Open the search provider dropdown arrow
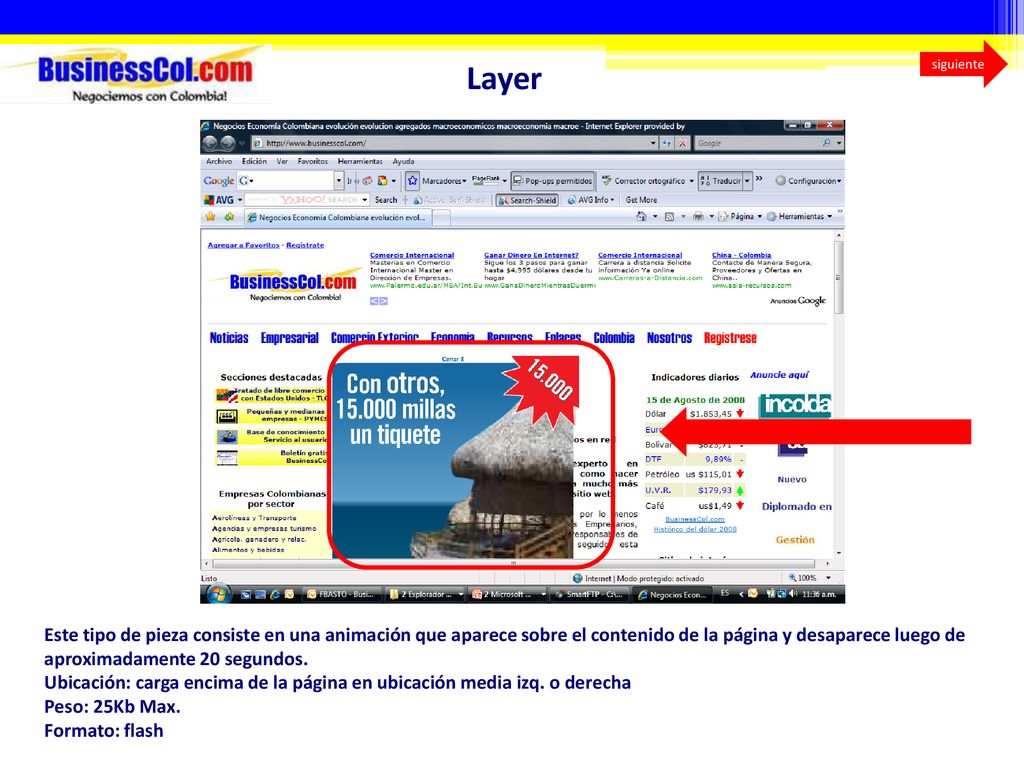 (x=839, y=142)
